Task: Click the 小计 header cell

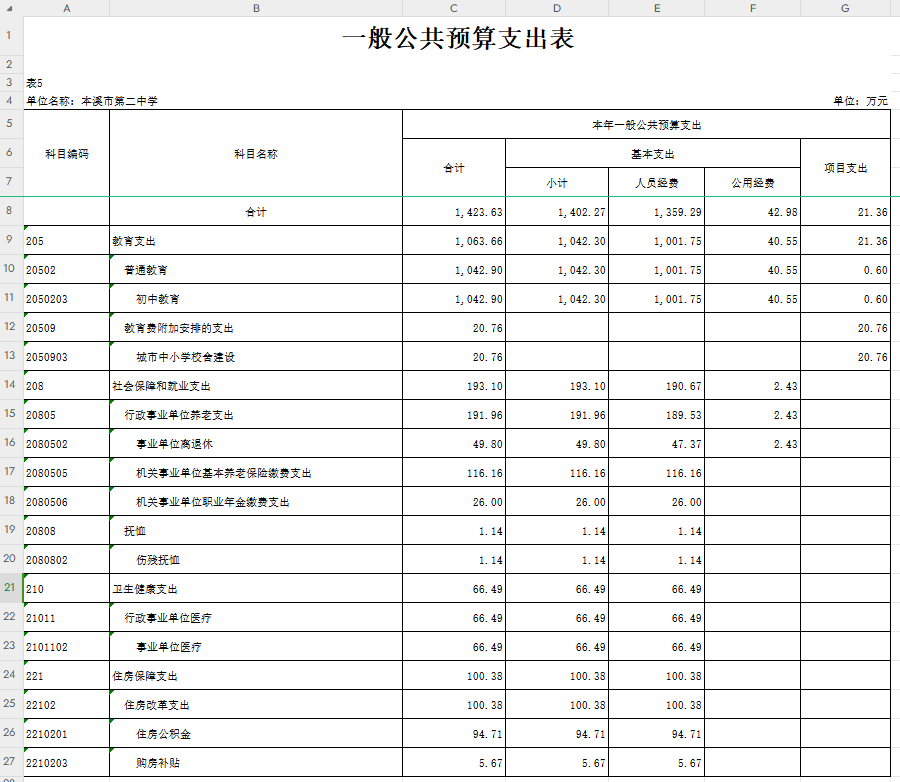Action: tap(557, 183)
